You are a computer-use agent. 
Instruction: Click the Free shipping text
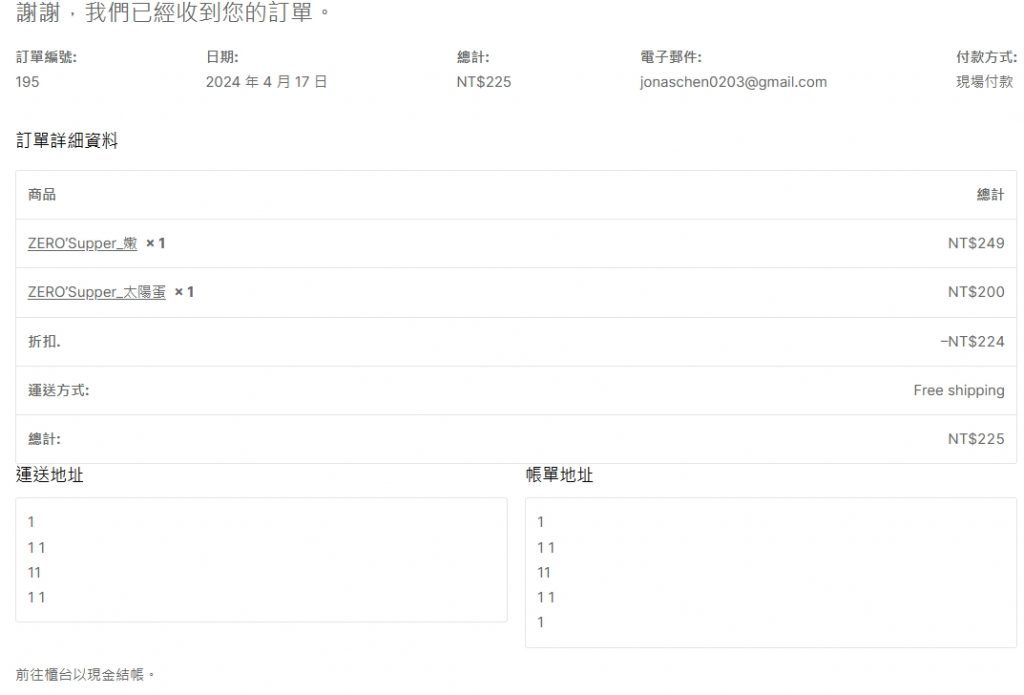(958, 390)
